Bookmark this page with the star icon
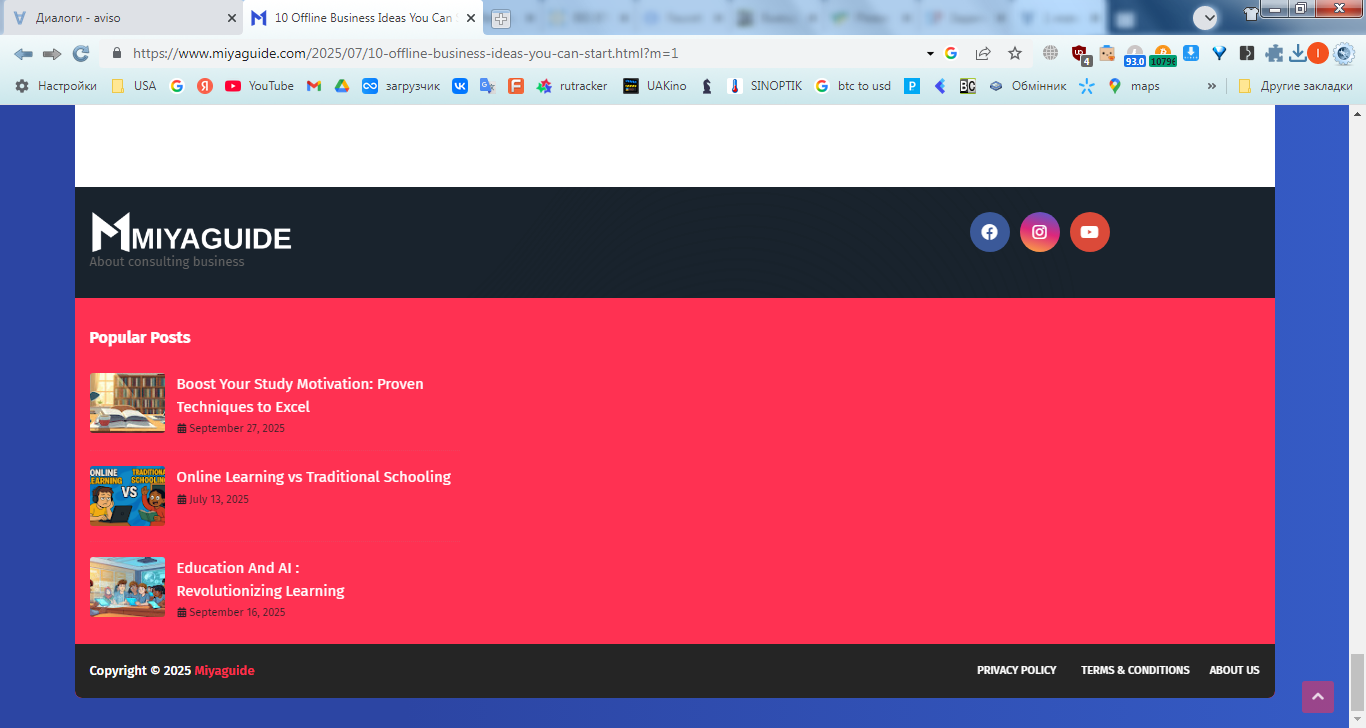Viewport: 1366px width, 728px height. tap(1015, 53)
